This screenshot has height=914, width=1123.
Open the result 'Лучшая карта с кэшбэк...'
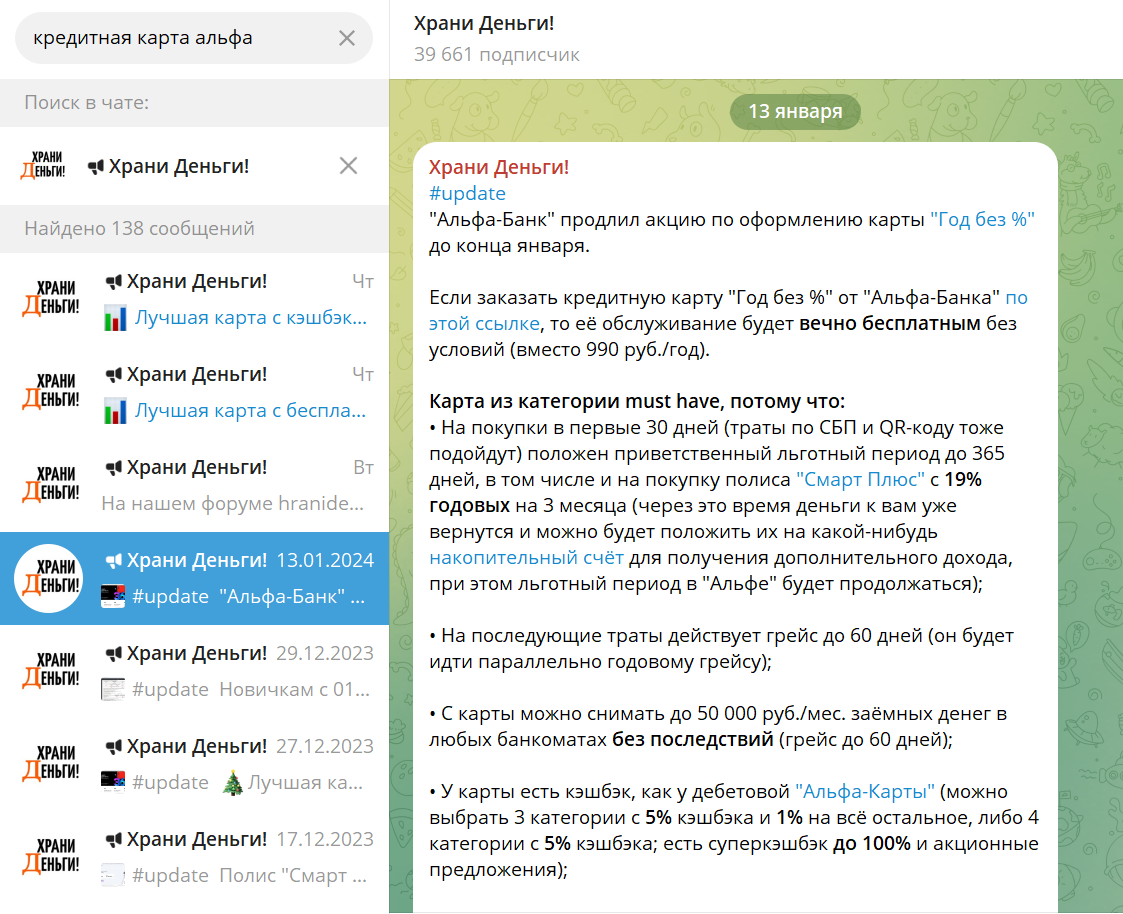(x=194, y=299)
